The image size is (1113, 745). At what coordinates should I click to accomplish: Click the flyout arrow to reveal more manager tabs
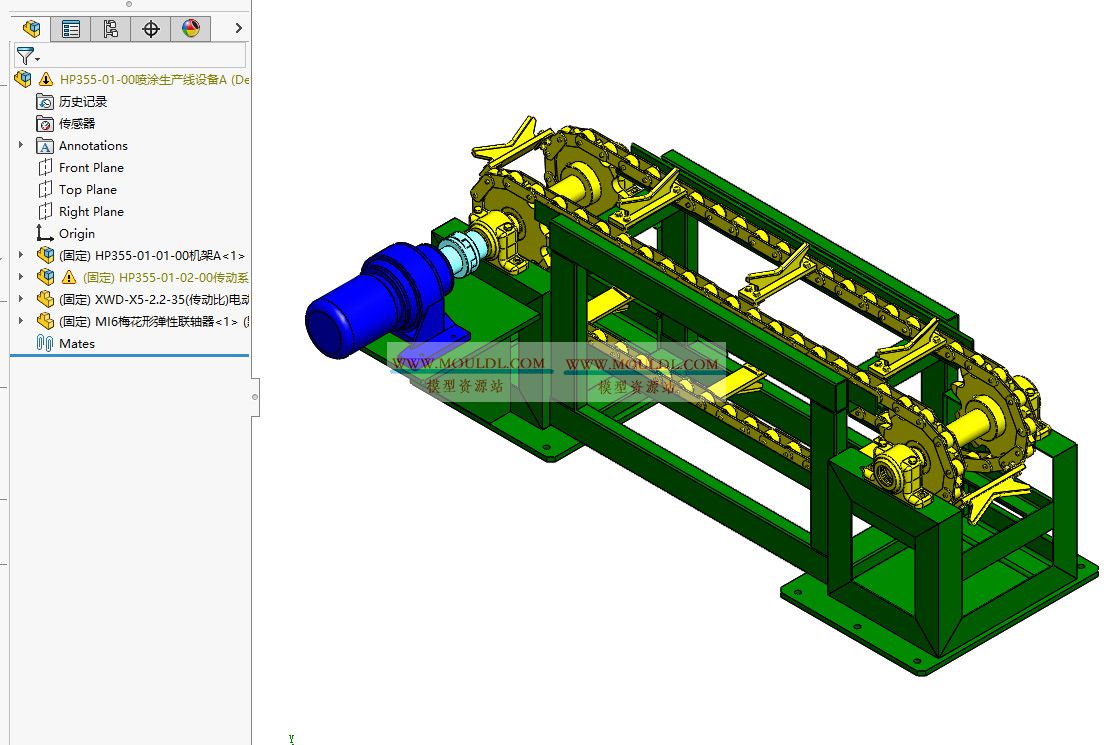click(x=236, y=28)
